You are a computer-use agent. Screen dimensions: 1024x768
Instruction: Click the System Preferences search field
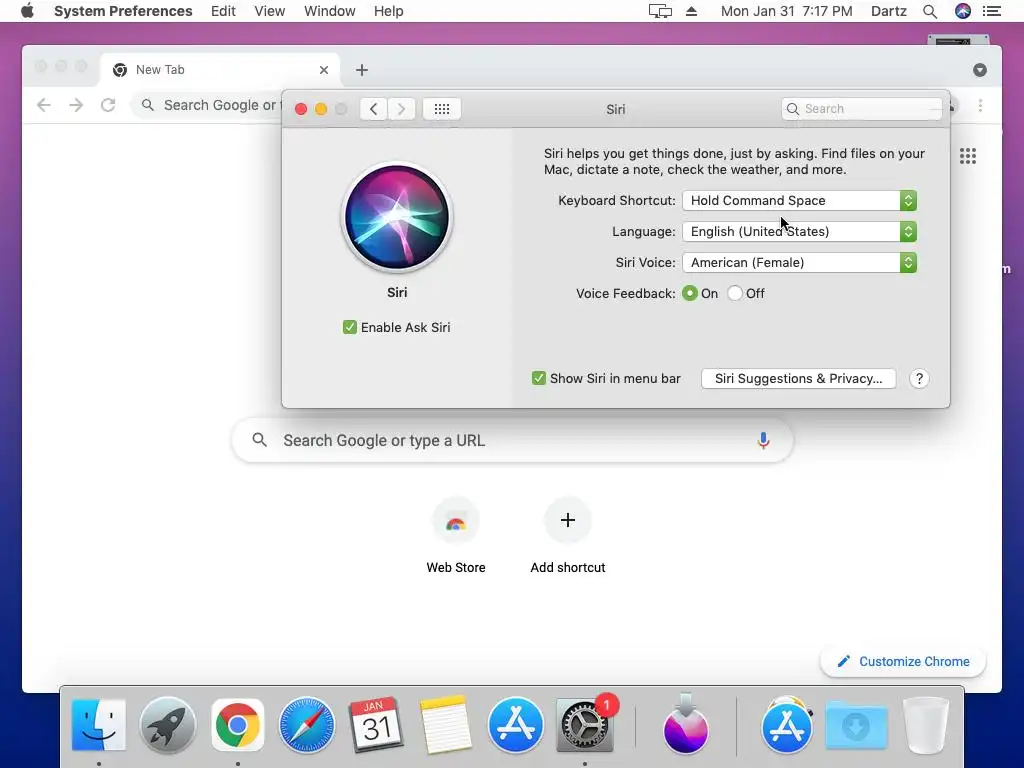(x=861, y=109)
